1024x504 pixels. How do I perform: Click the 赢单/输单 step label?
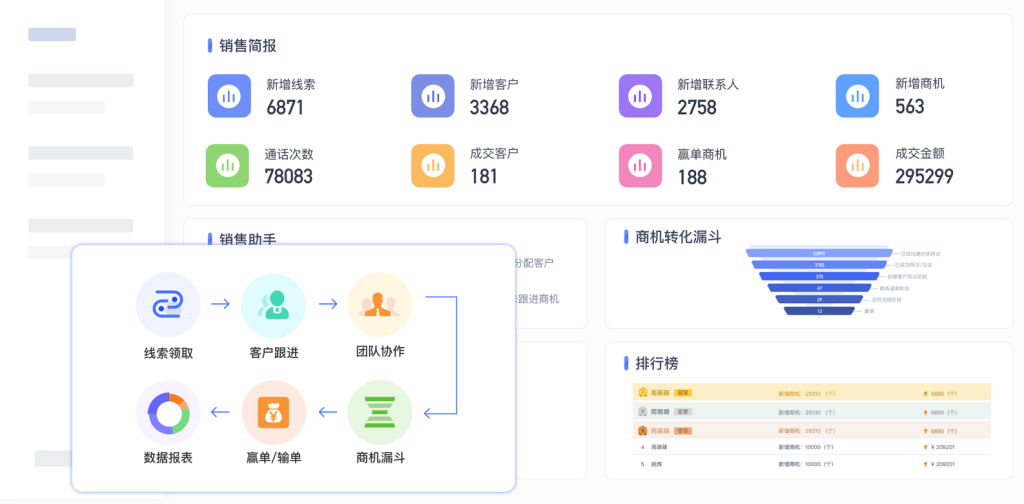[x=274, y=458]
